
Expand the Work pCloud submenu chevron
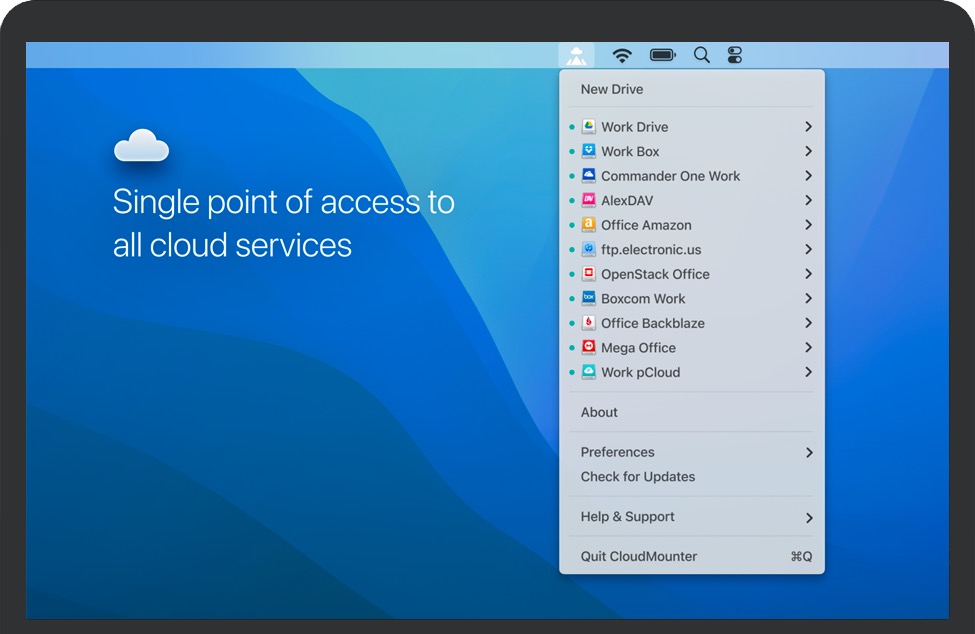pyautogui.click(x=808, y=372)
